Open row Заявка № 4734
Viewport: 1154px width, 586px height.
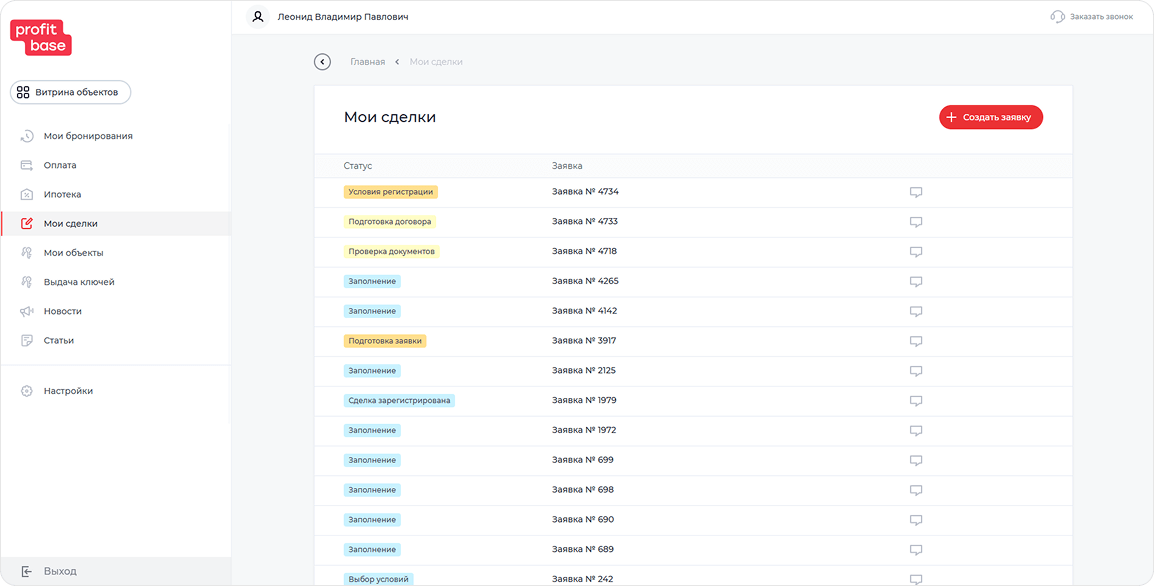pyautogui.click(x=693, y=192)
